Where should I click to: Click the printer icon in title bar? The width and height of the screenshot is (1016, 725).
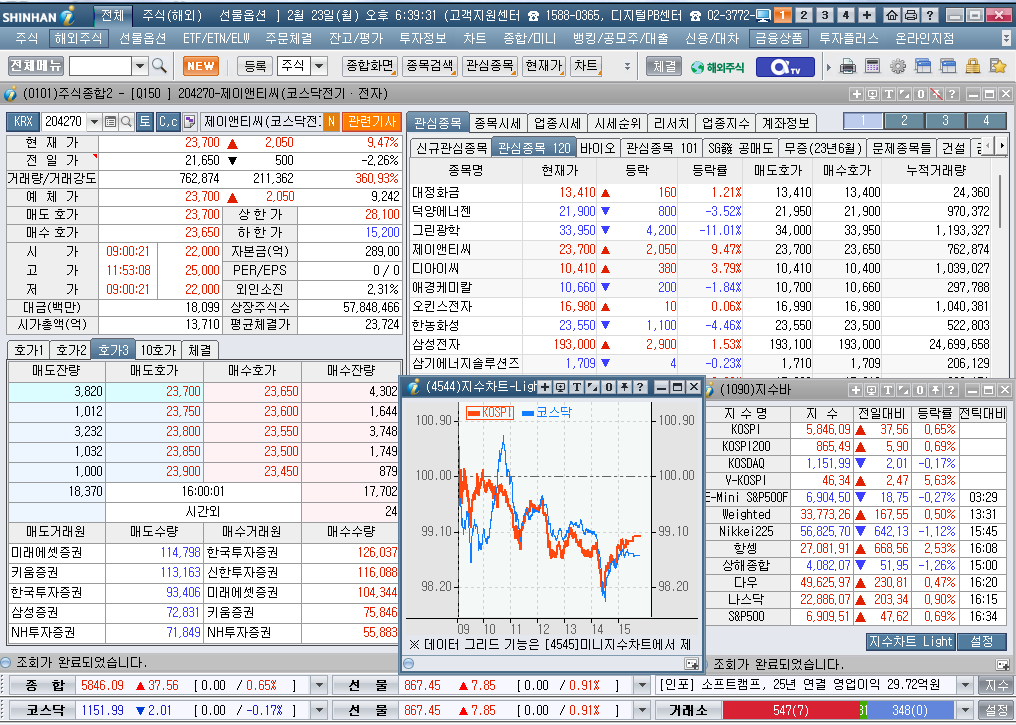(x=910, y=16)
